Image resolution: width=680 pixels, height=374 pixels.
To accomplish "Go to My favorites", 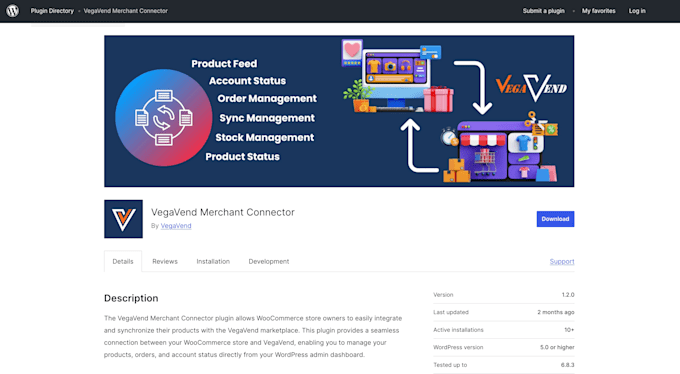I will click(598, 11).
